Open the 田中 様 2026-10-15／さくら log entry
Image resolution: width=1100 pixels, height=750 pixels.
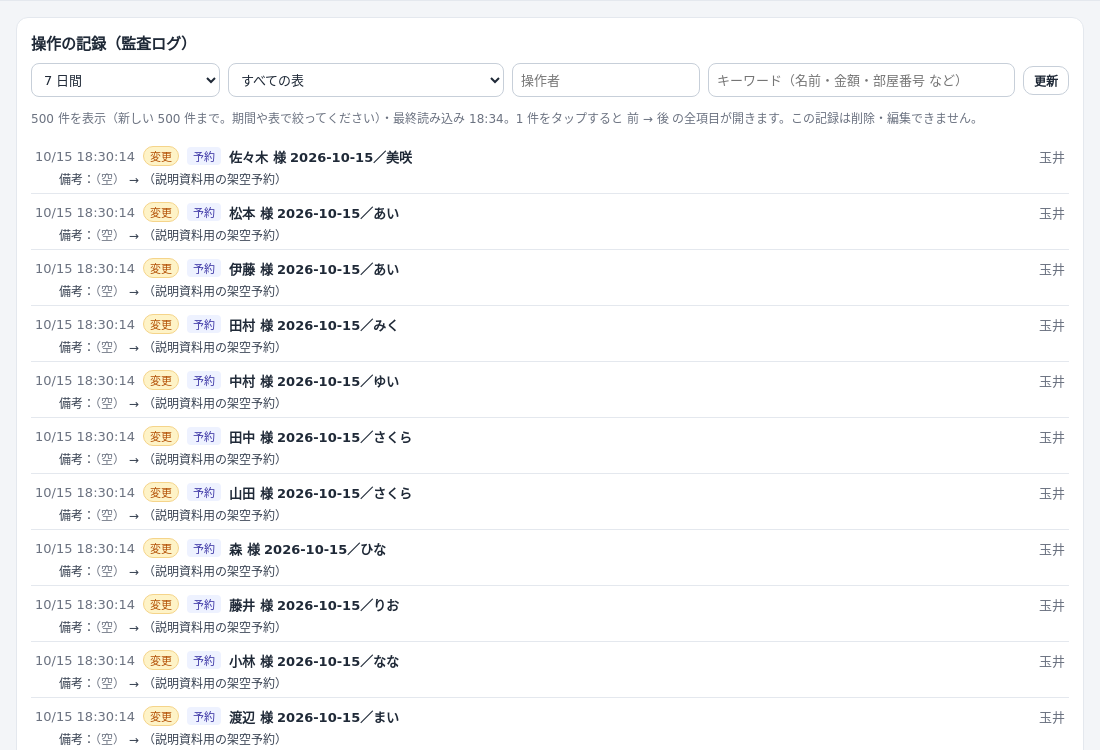tap(550, 448)
